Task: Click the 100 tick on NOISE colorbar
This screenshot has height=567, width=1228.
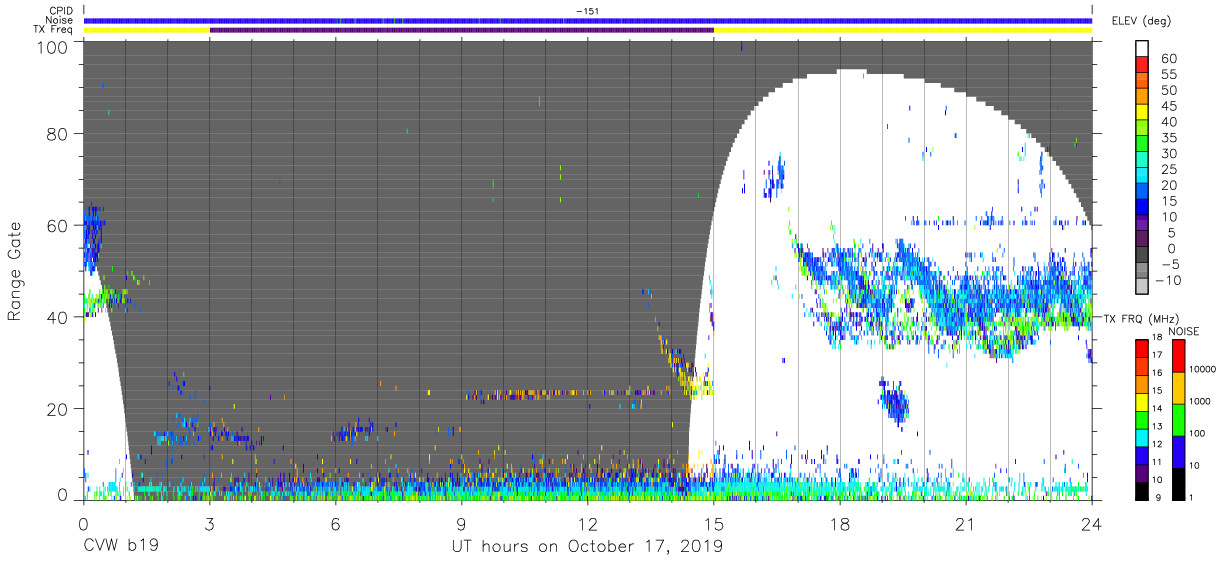Action: 1196,433
